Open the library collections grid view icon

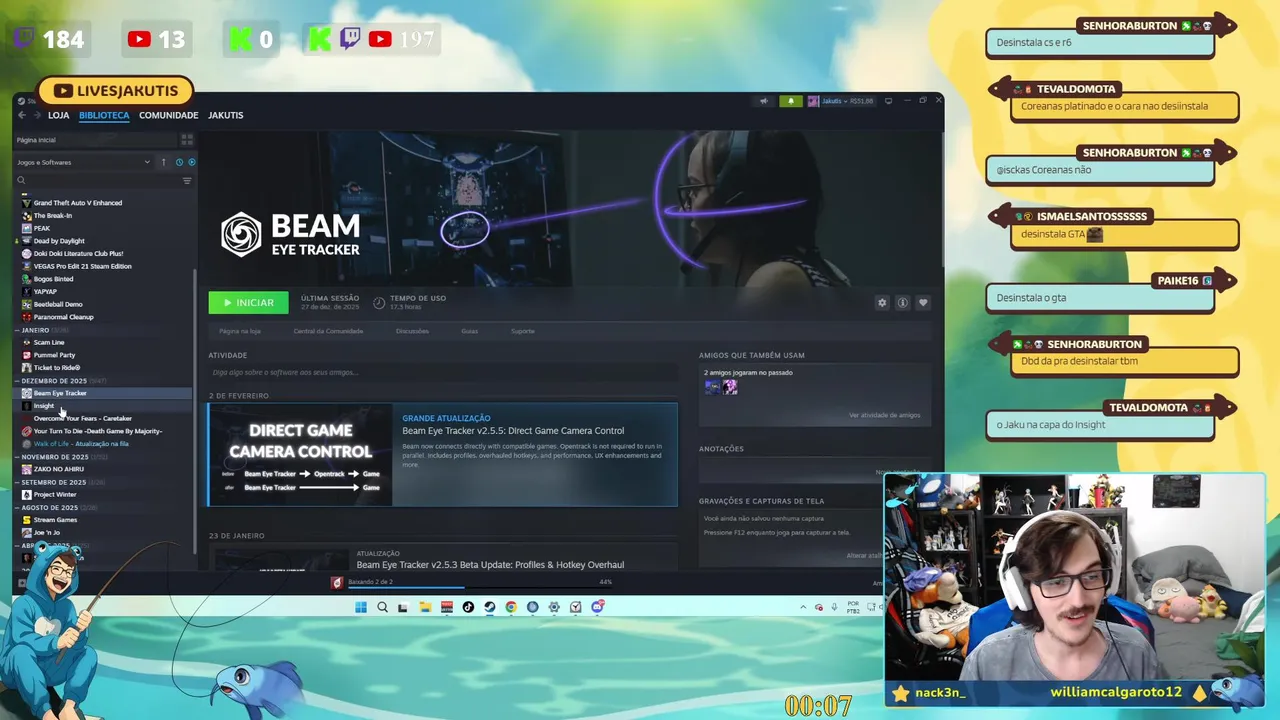[186, 140]
